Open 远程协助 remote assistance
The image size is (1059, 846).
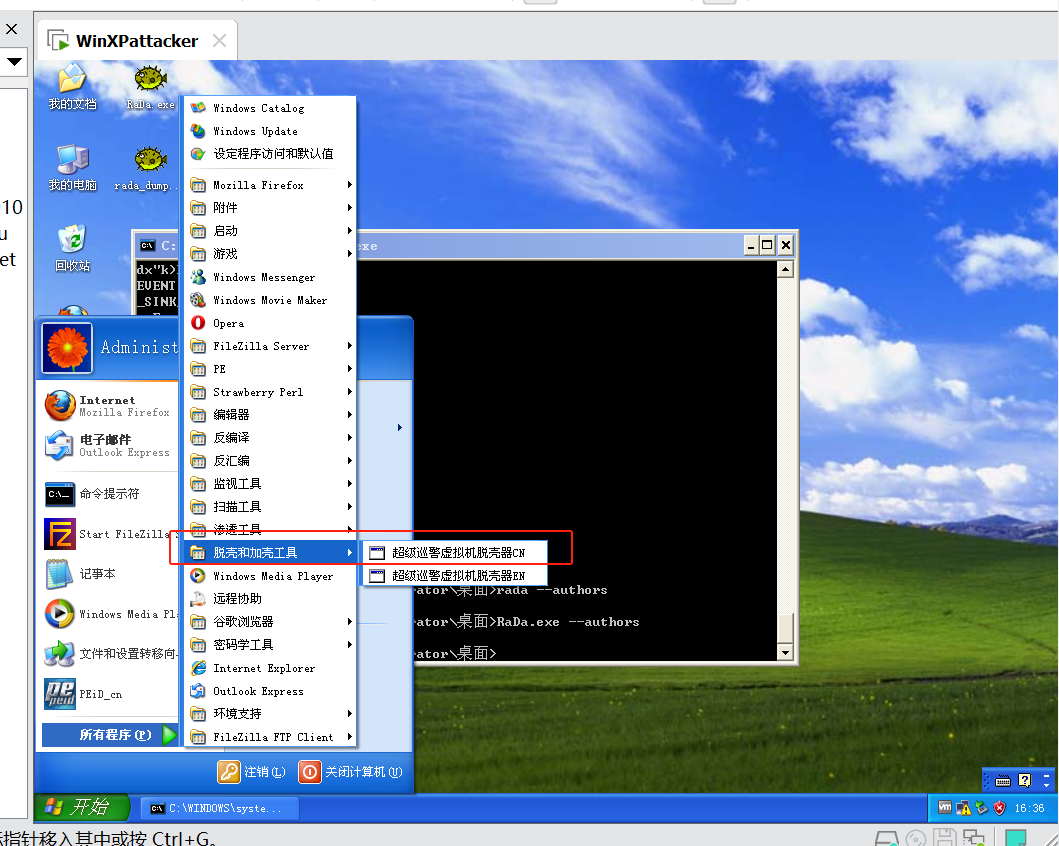(270, 599)
